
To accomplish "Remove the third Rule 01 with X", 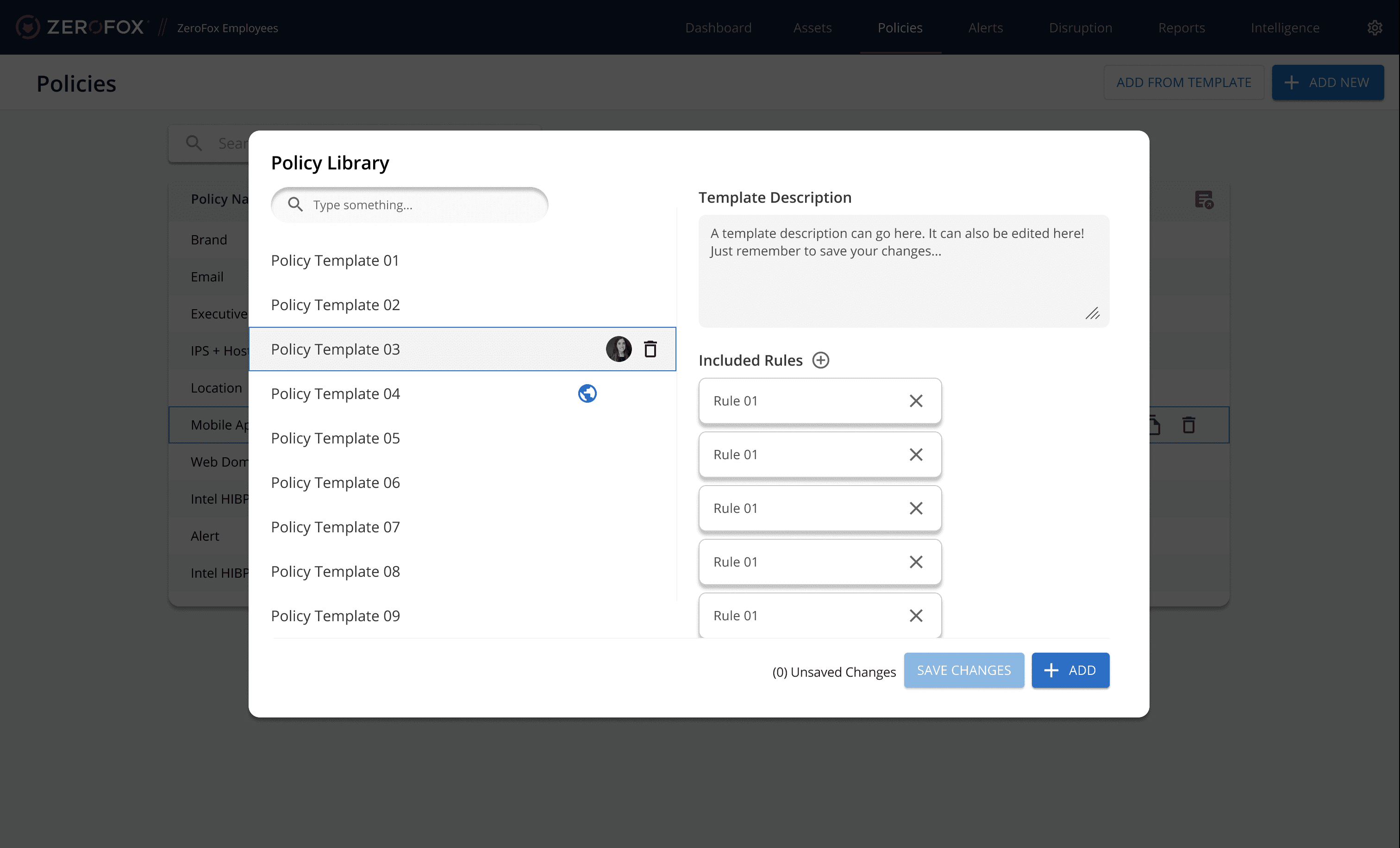I will pyautogui.click(x=915, y=508).
